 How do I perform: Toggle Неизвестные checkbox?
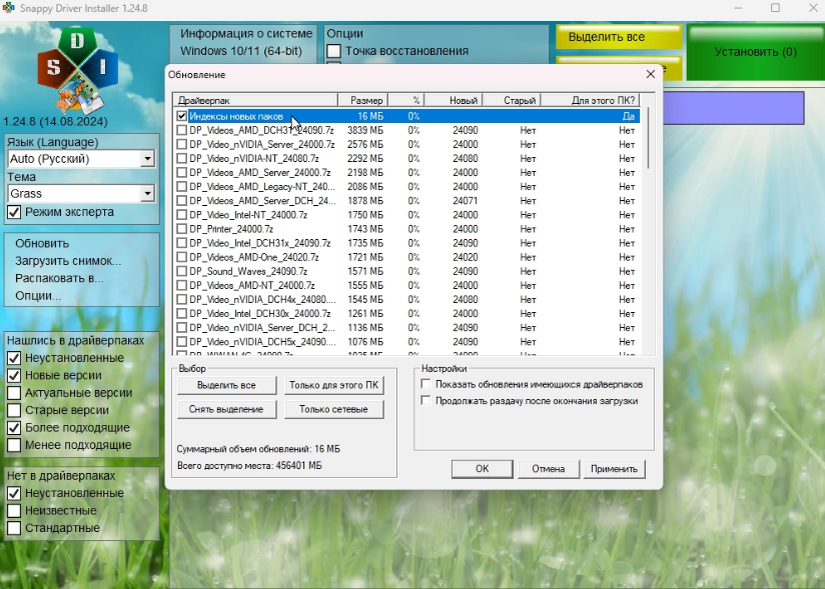pyautogui.click(x=14, y=511)
